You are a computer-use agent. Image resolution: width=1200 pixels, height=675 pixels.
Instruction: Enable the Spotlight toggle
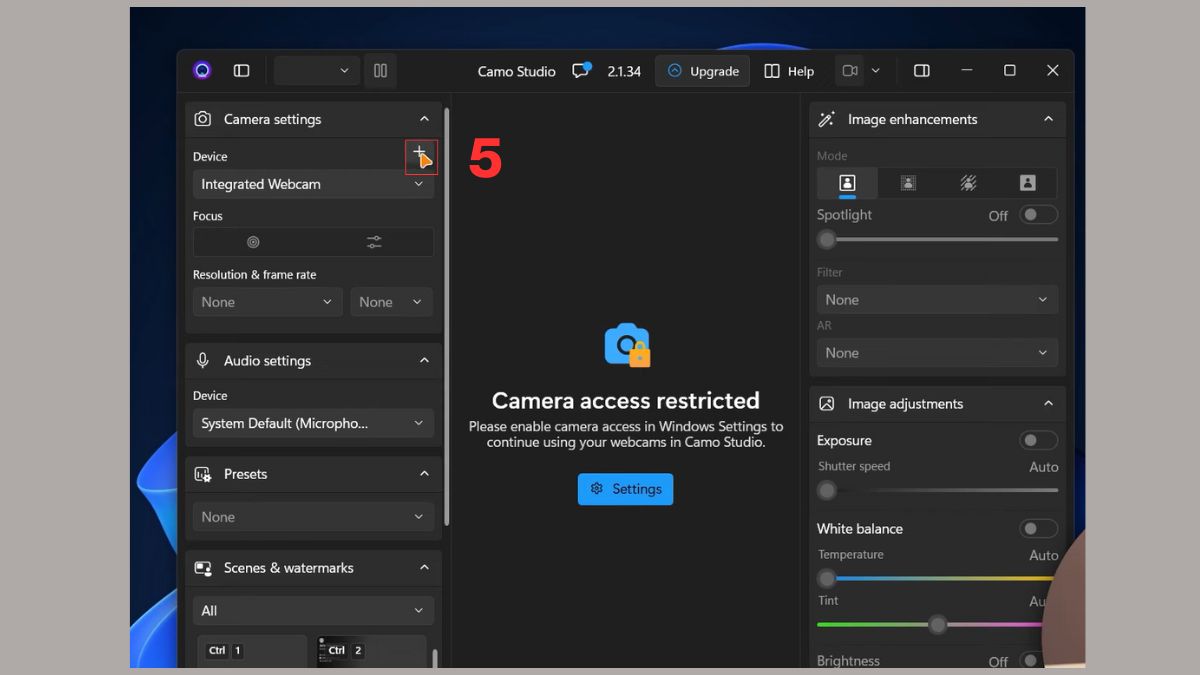click(1038, 215)
